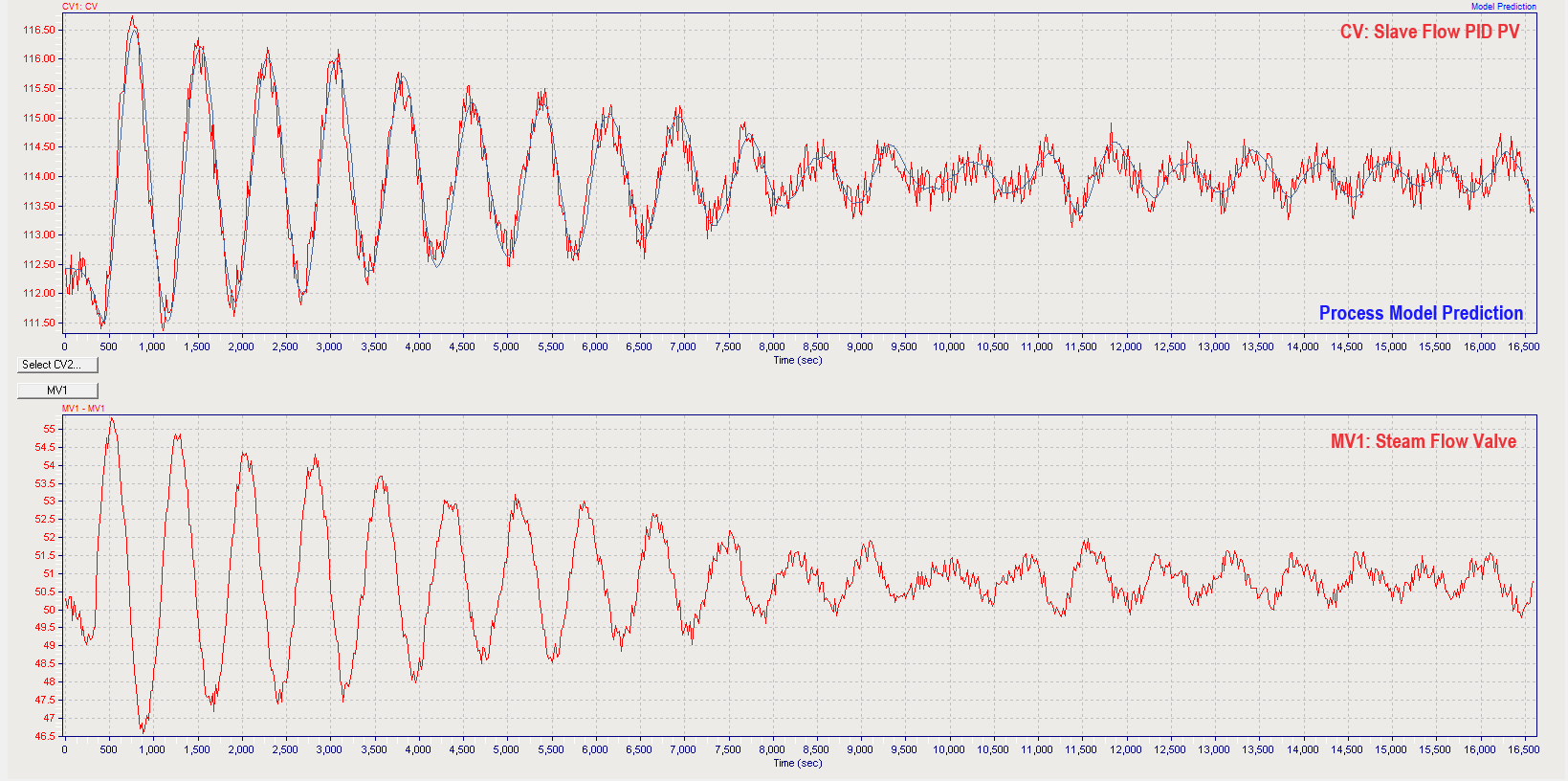The width and height of the screenshot is (1568, 781).
Task: Click the upper chart's 'Time (sec)' axis label
Action: tap(797, 361)
